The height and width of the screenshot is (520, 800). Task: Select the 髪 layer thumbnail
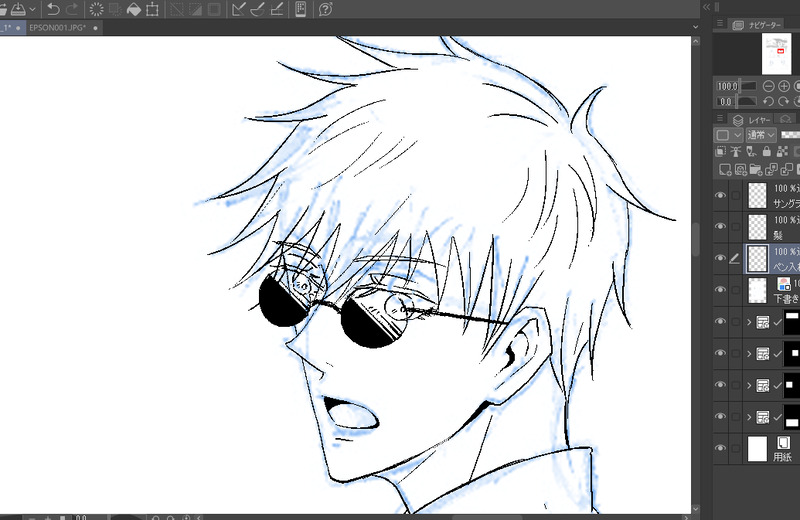tap(757, 227)
